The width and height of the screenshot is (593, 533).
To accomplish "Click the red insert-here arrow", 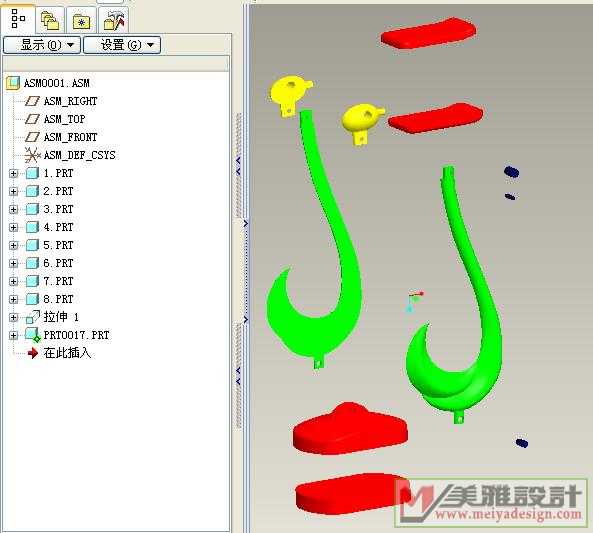I will click(x=33, y=353).
